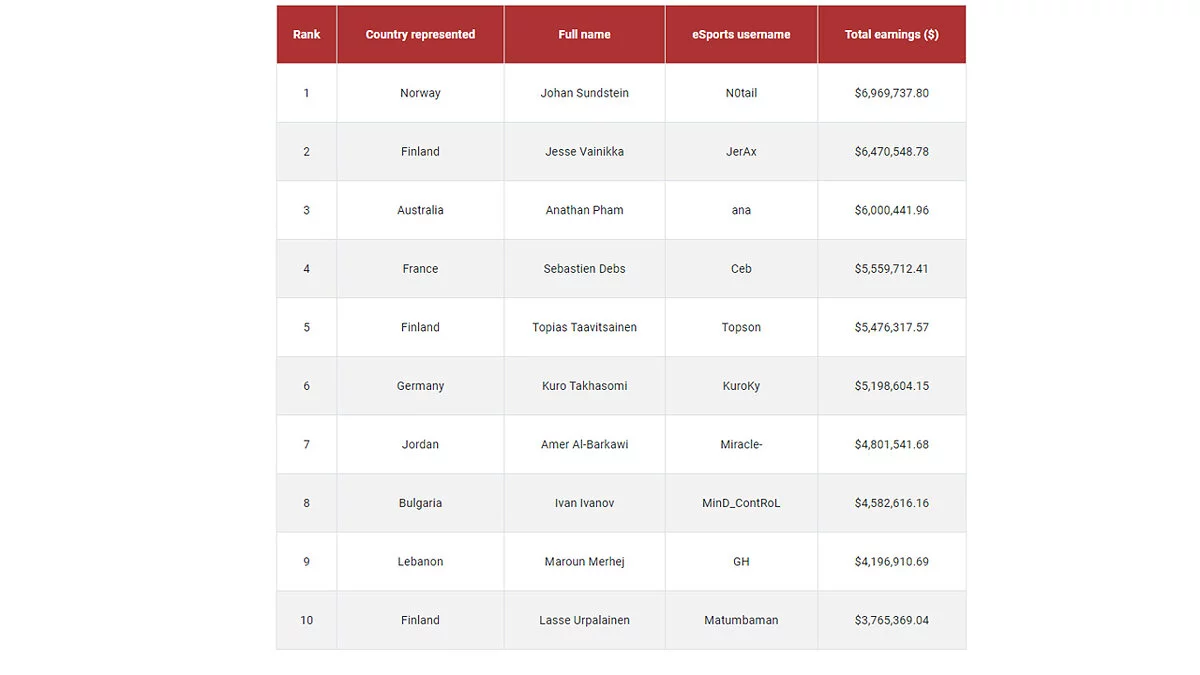The image size is (1200, 675).
Task: Select the Maroun Merhej name cell
Action: click(x=584, y=562)
